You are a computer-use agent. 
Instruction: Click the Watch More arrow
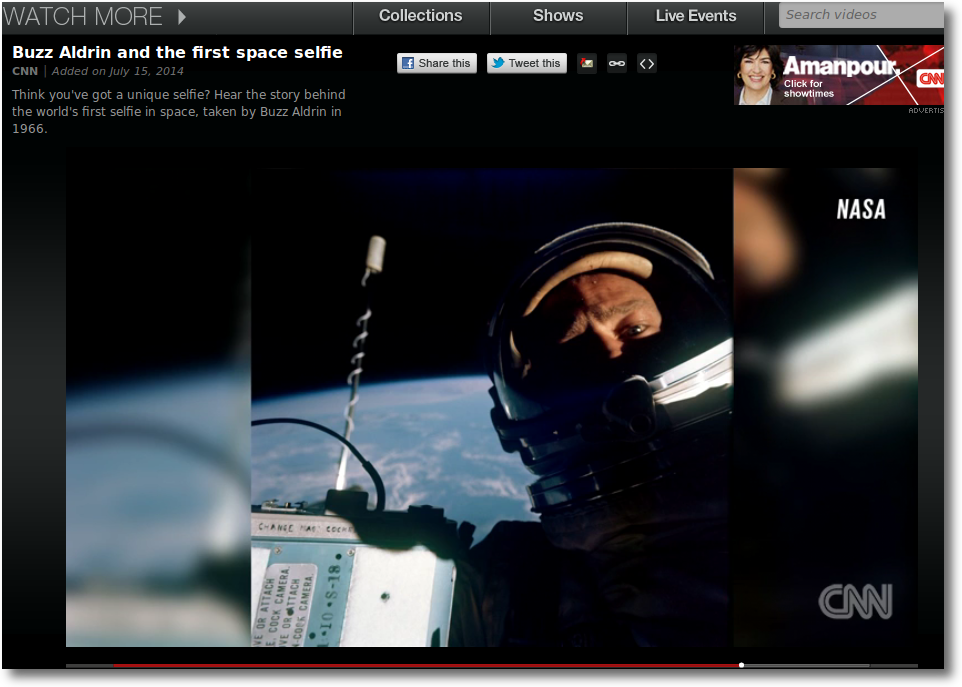coord(182,17)
